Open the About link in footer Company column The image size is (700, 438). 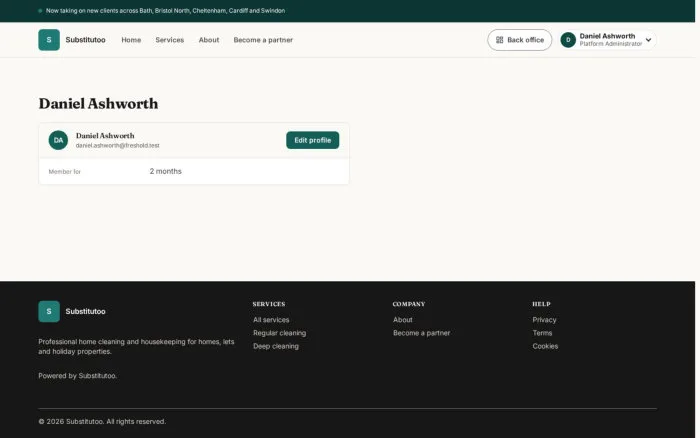(403, 320)
